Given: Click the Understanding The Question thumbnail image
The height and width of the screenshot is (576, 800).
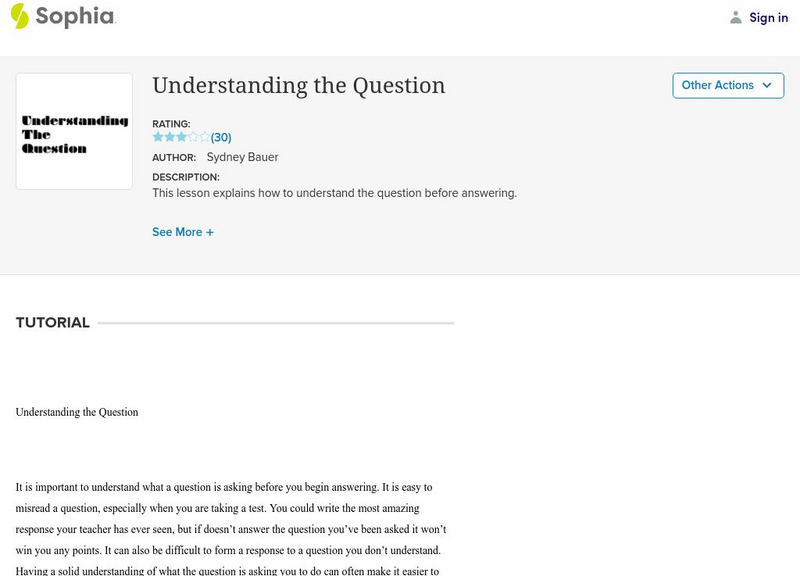Looking at the screenshot, I should (x=74, y=132).
